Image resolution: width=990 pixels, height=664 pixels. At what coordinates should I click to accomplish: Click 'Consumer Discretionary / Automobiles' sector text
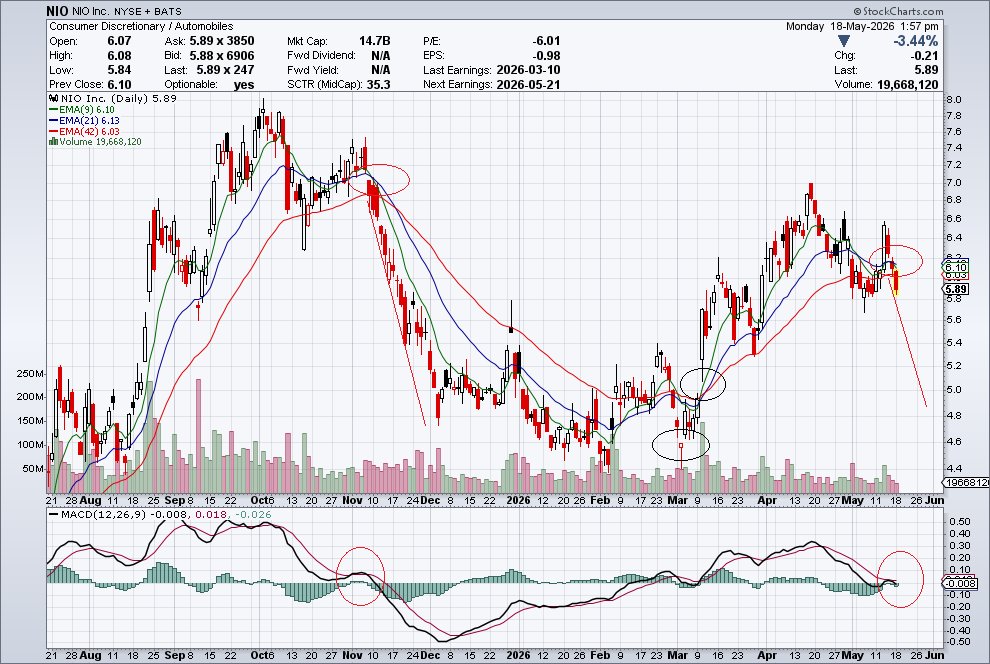141,27
